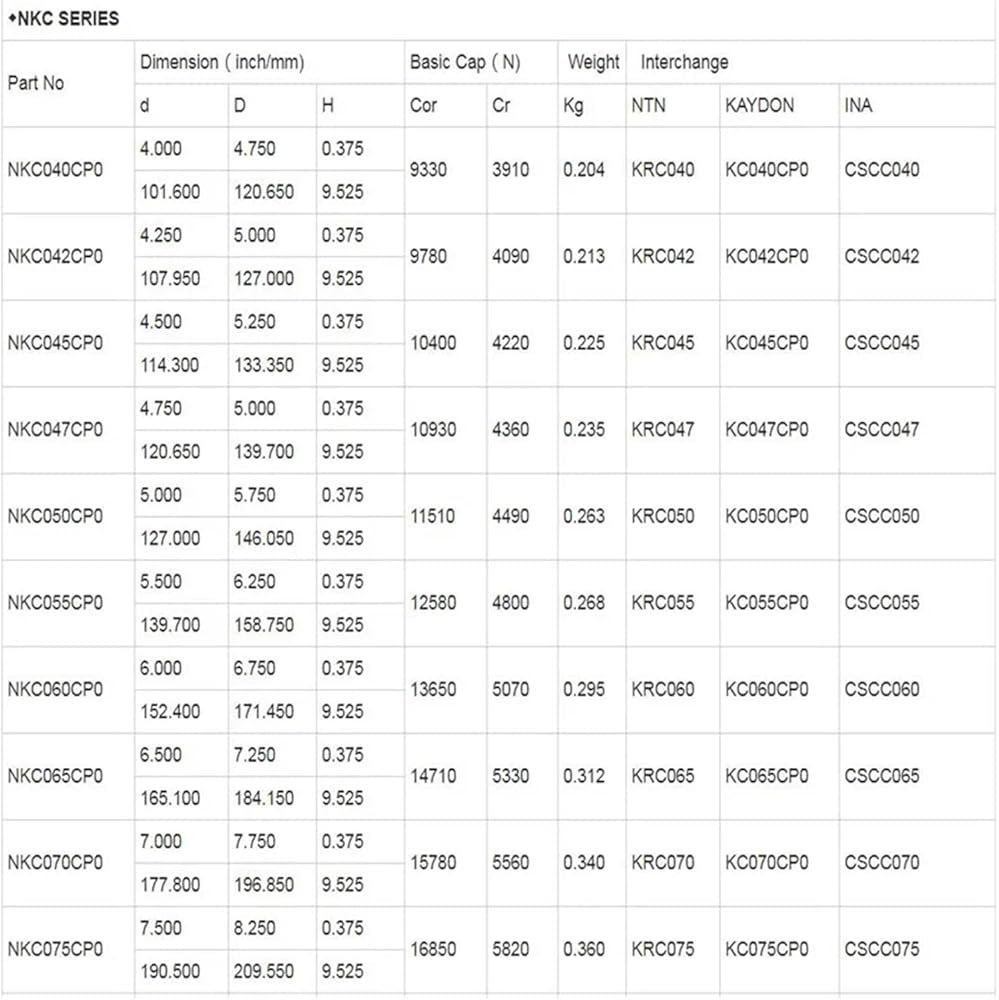
Task: Click NTN interchange KRC050
Action: tap(663, 516)
